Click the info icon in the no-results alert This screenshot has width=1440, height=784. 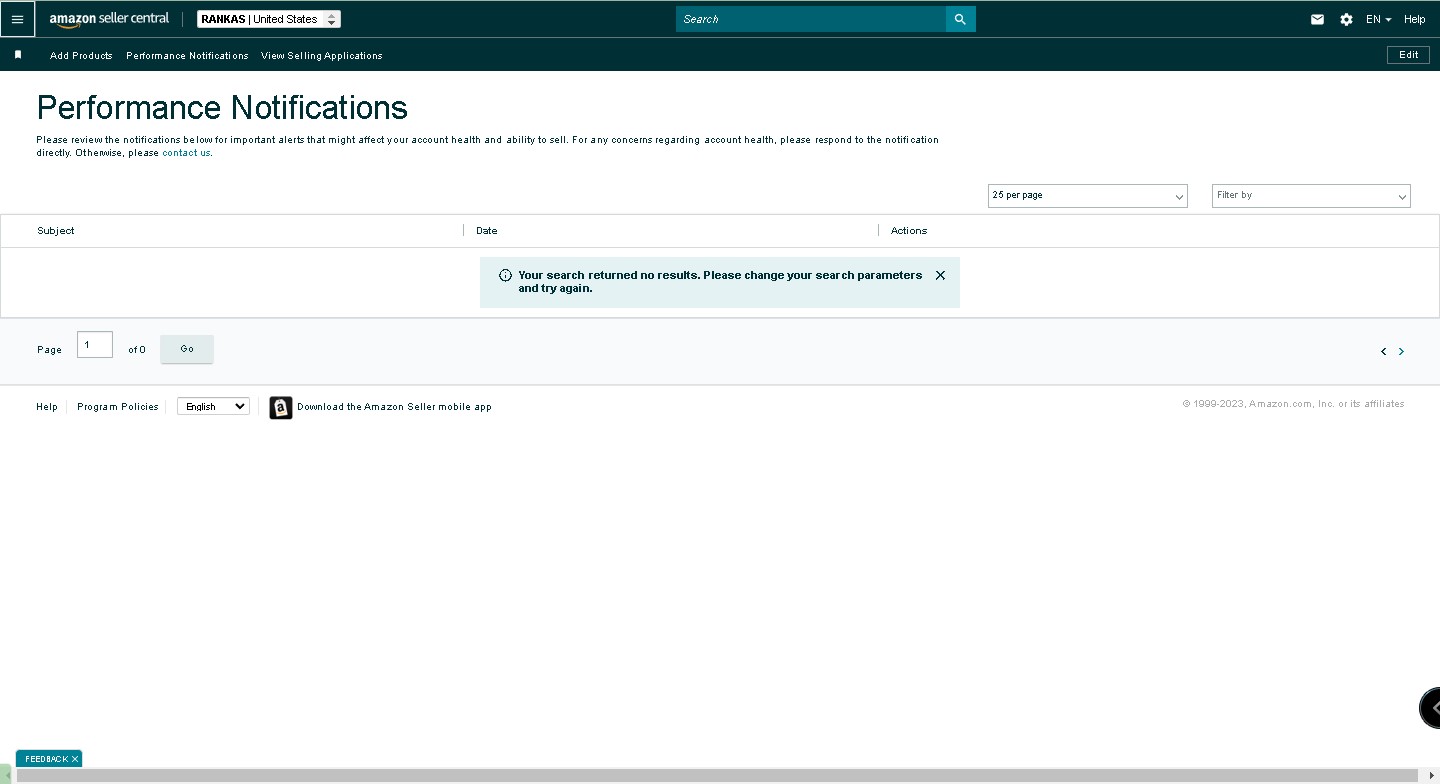[505, 275]
